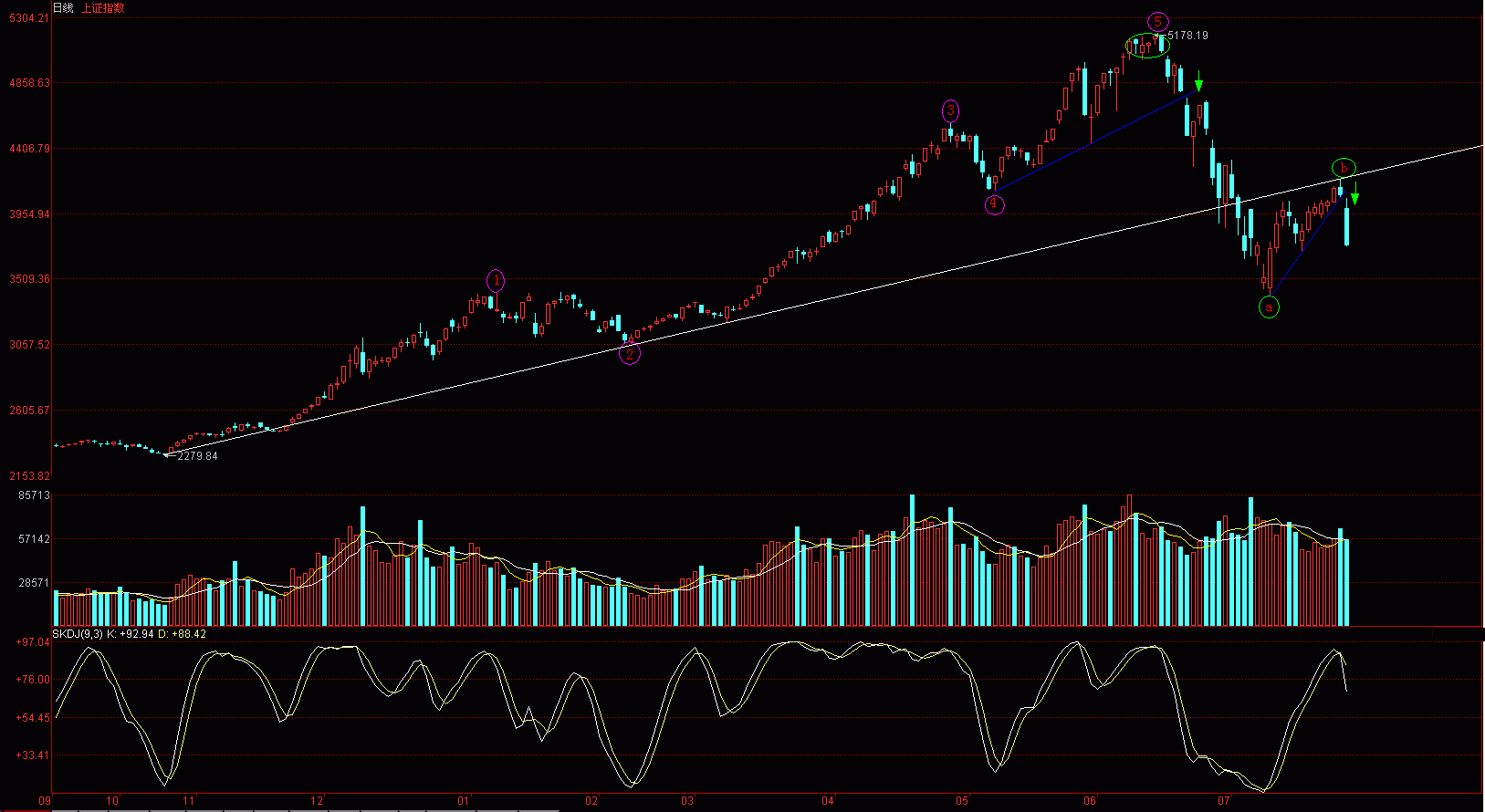
Task: Click the 2605.67 price axis label
Action: coord(29,411)
